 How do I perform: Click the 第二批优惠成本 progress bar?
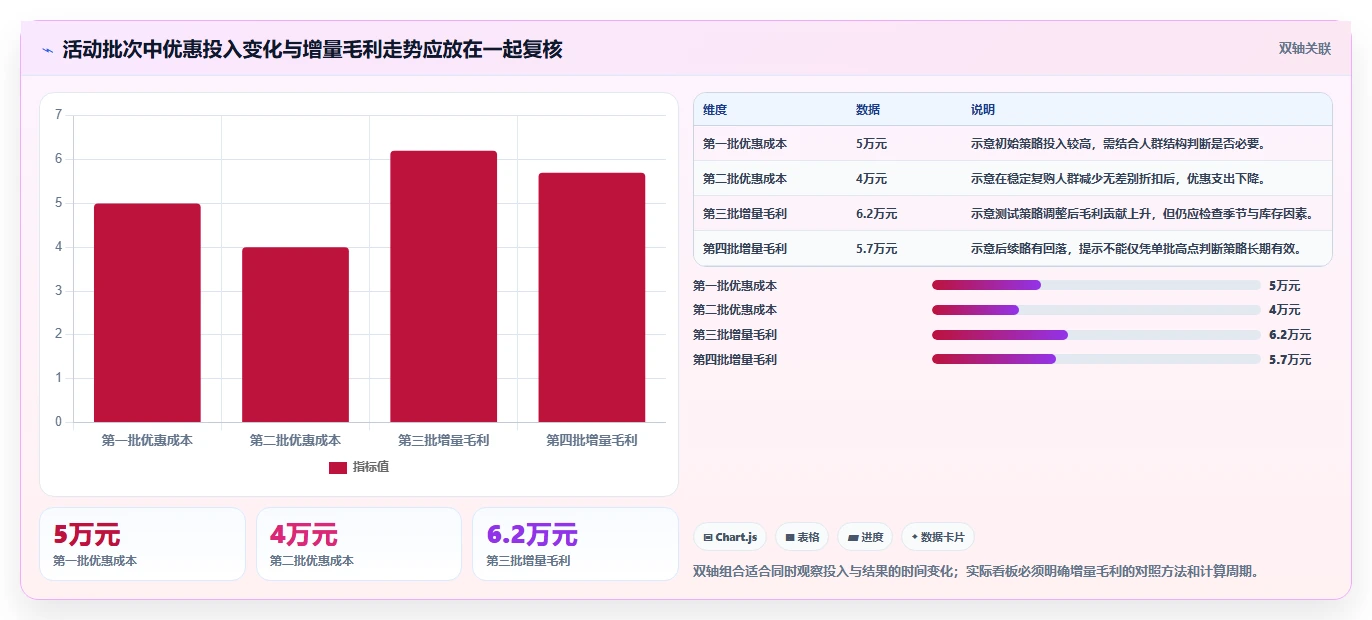[1096, 310]
